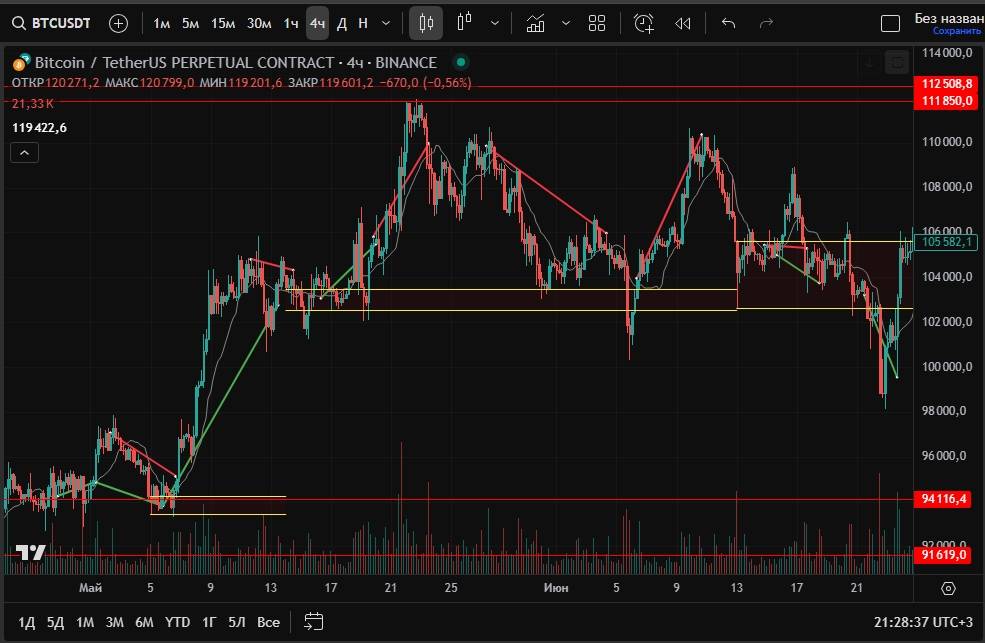Expand the timeframe interval dropdown arrow
Image resolution: width=985 pixels, height=643 pixels.
386,23
